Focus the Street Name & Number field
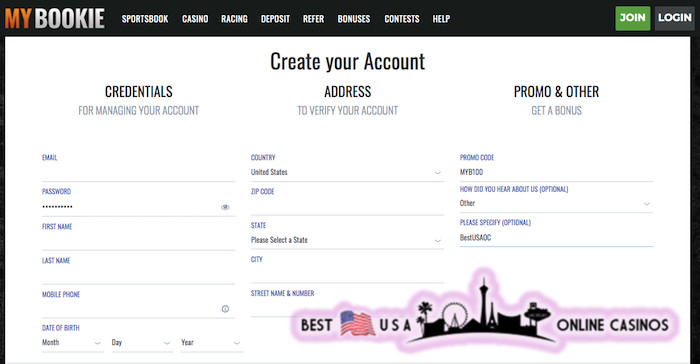Screen dimensions: 700x364 point(347,308)
